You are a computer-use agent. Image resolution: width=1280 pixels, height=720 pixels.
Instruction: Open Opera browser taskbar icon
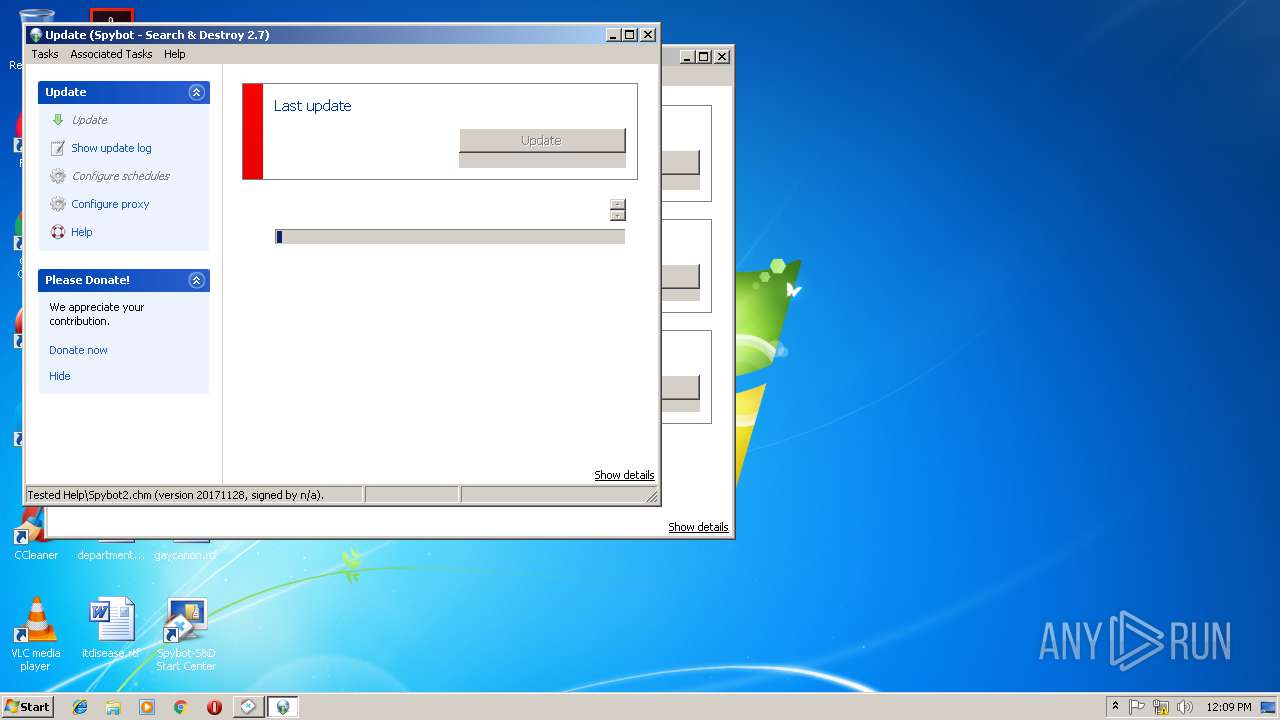[214, 707]
